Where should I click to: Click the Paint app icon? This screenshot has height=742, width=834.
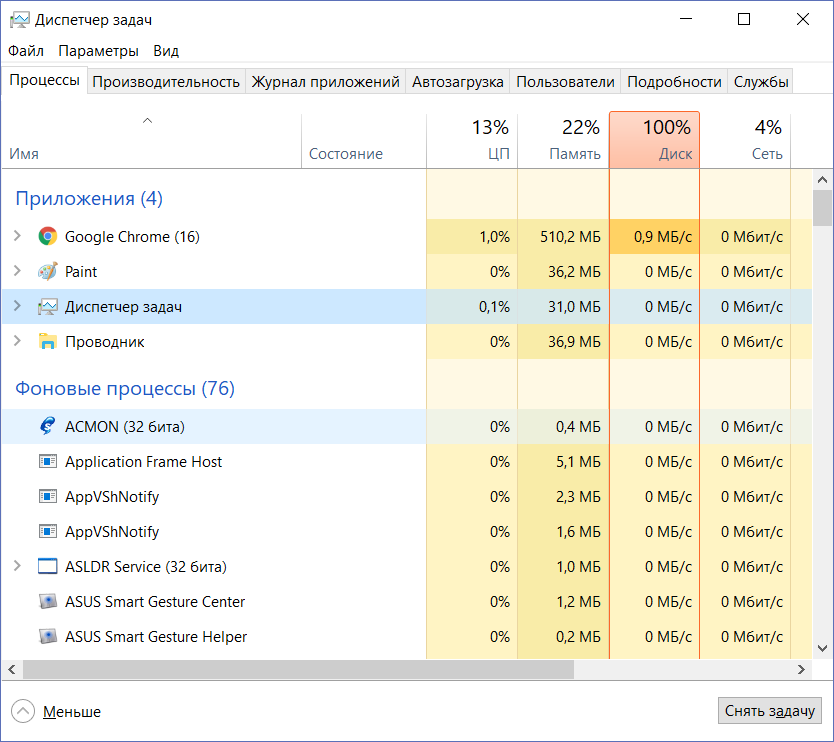point(47,271)
